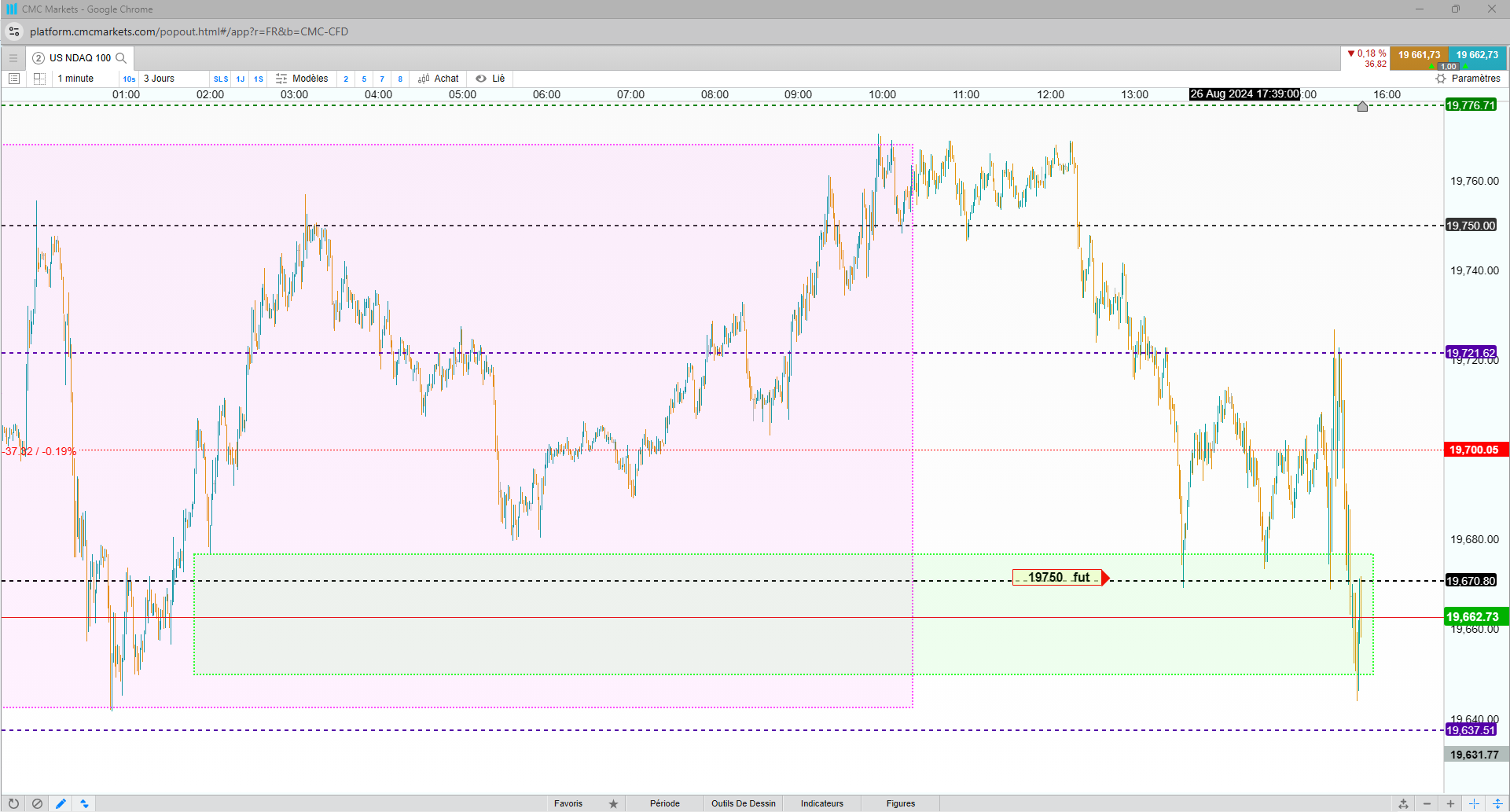Click the zoom in plus icon
Image resolution: width=1510 pixels, height=812 pixels.
(x=1450, y=803)
